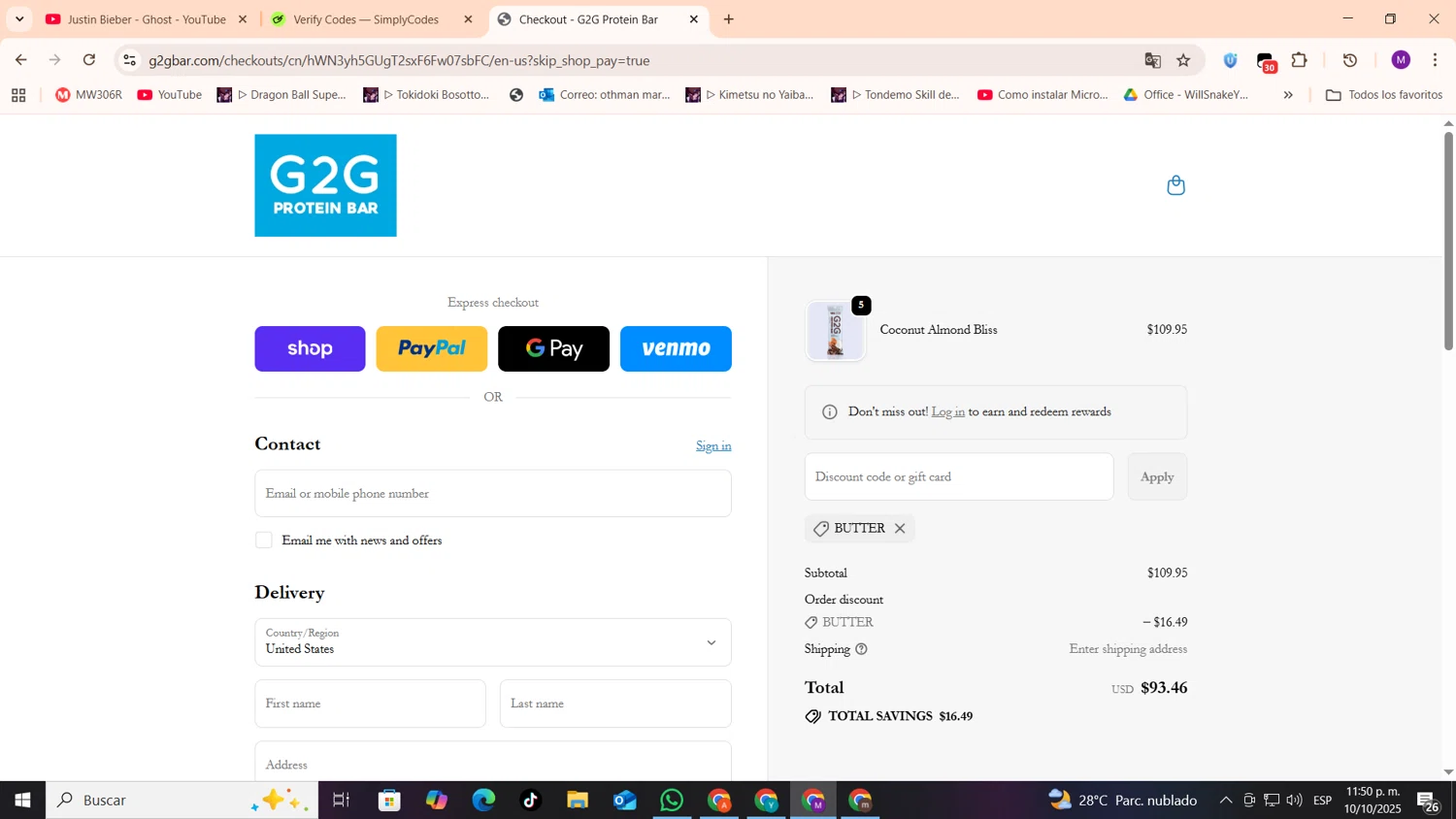Open the shopping bag cart icon
The image size is (1456, 819).
[x=1175, y=185]
